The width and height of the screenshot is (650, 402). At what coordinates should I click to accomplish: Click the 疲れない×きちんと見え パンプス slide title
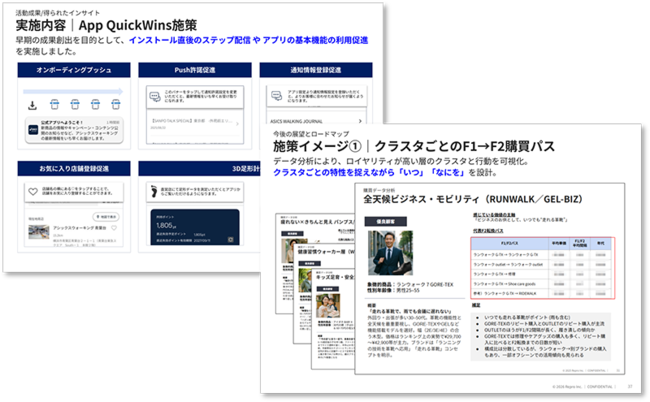tap(318, 222)
